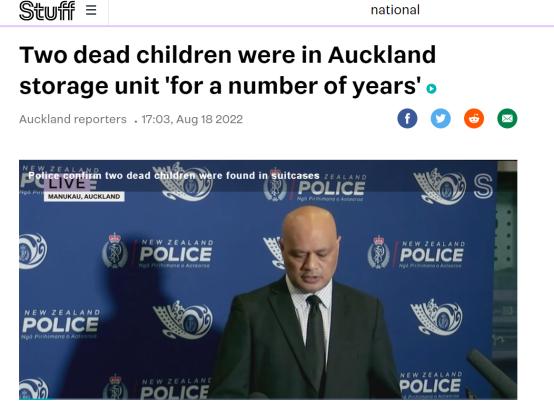554x401 pixels.
Task: Click the teal video play icon after headline
Action: (x=431, y=88)
